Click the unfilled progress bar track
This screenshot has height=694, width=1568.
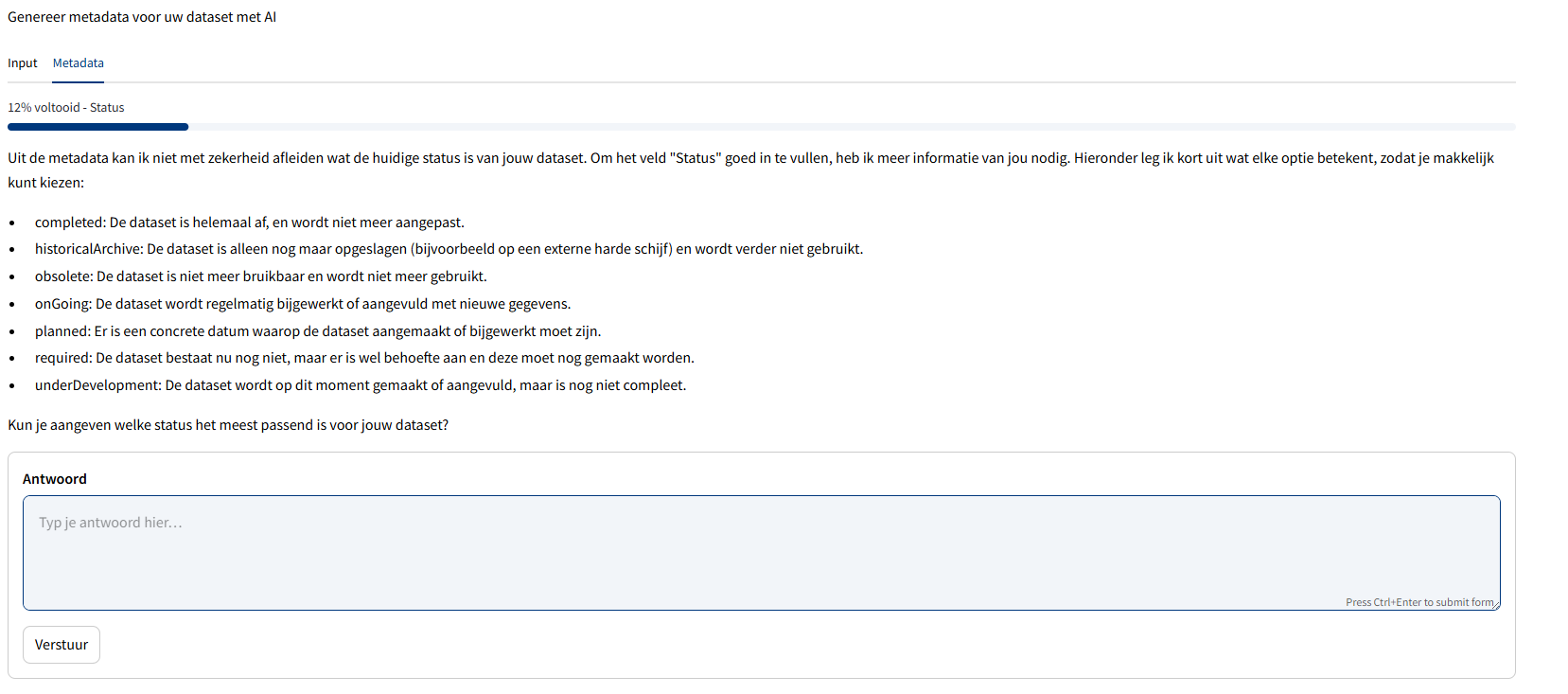click(x=852, y=127)
